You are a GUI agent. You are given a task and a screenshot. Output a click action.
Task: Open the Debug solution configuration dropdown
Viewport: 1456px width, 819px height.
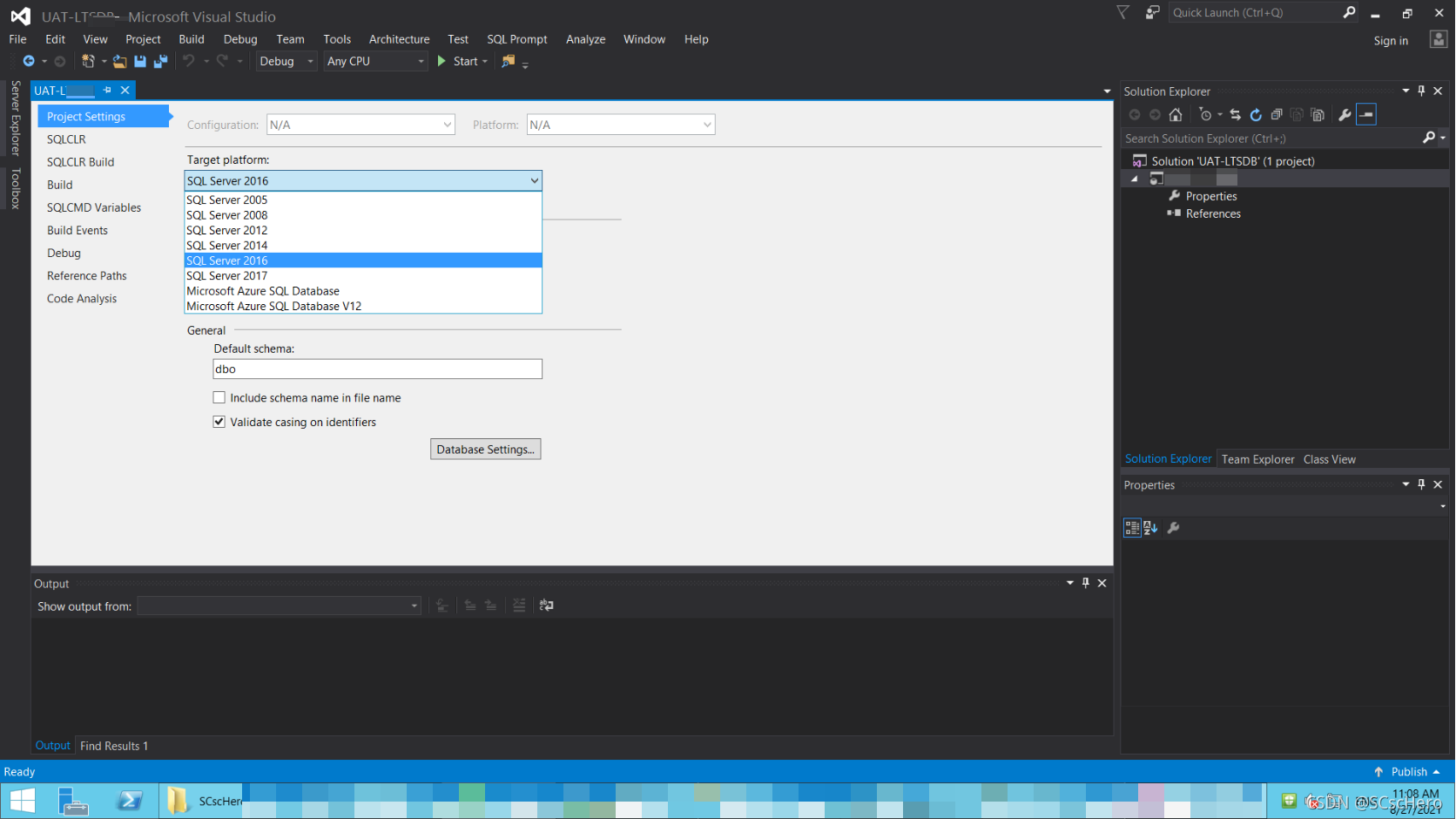tap(286, 61)
